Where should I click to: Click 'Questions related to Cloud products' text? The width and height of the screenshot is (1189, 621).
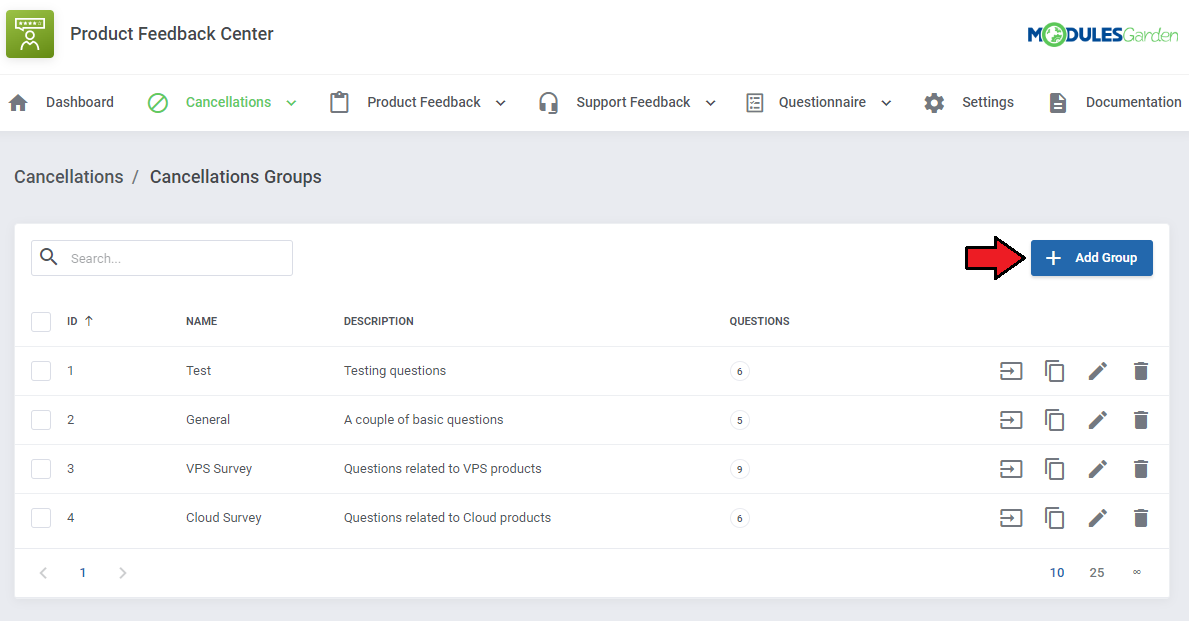click(x=447, y=518)
